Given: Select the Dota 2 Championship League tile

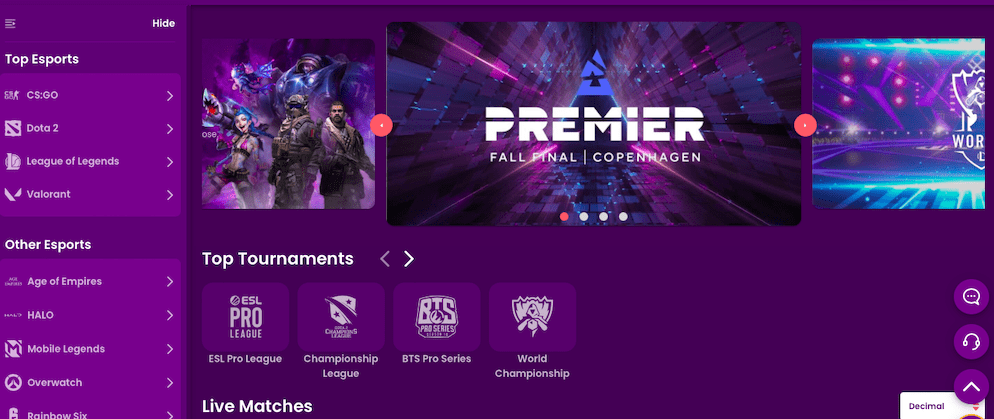Looking at the screenshot, I should pyautogui.click(x=341, y=317).
